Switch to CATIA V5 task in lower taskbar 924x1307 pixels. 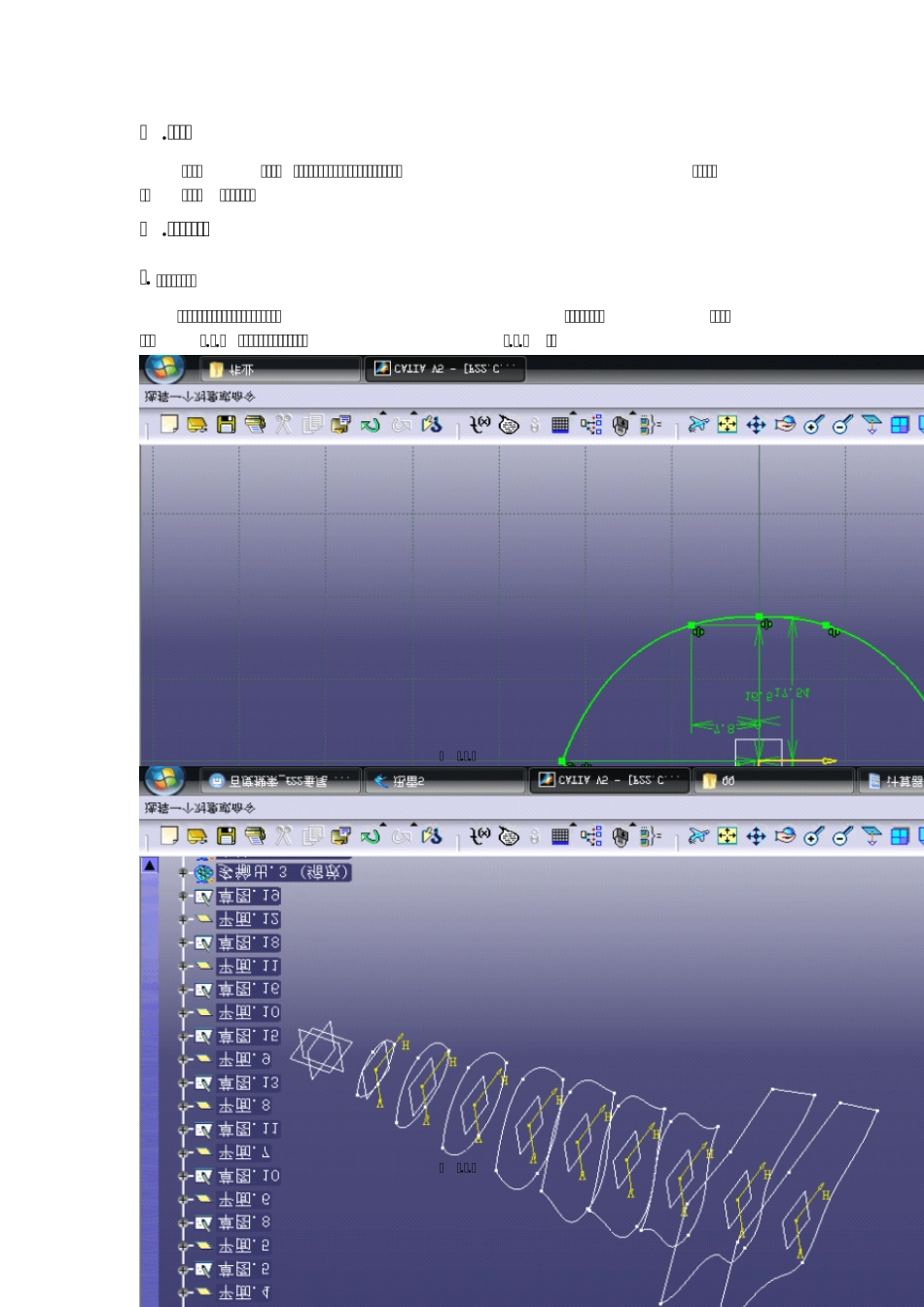[x=610, y=780]
